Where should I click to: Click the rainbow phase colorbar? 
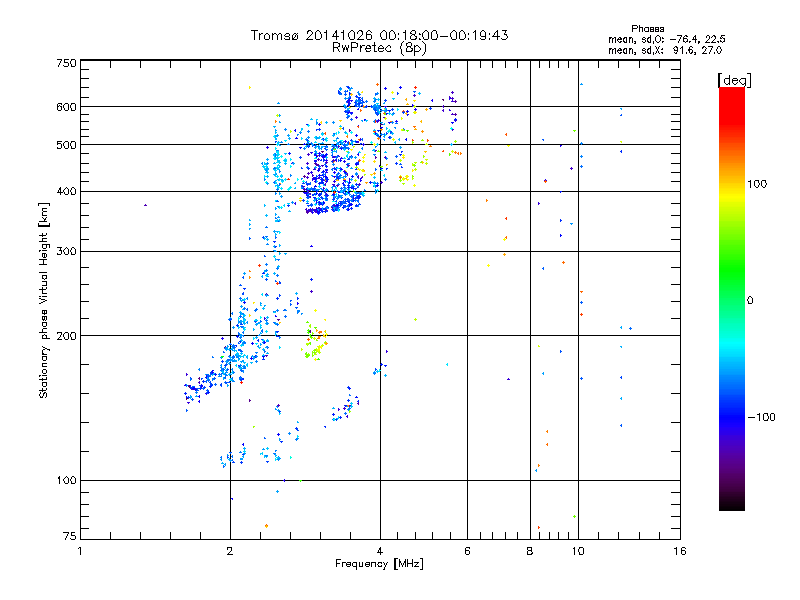point(732,298)
